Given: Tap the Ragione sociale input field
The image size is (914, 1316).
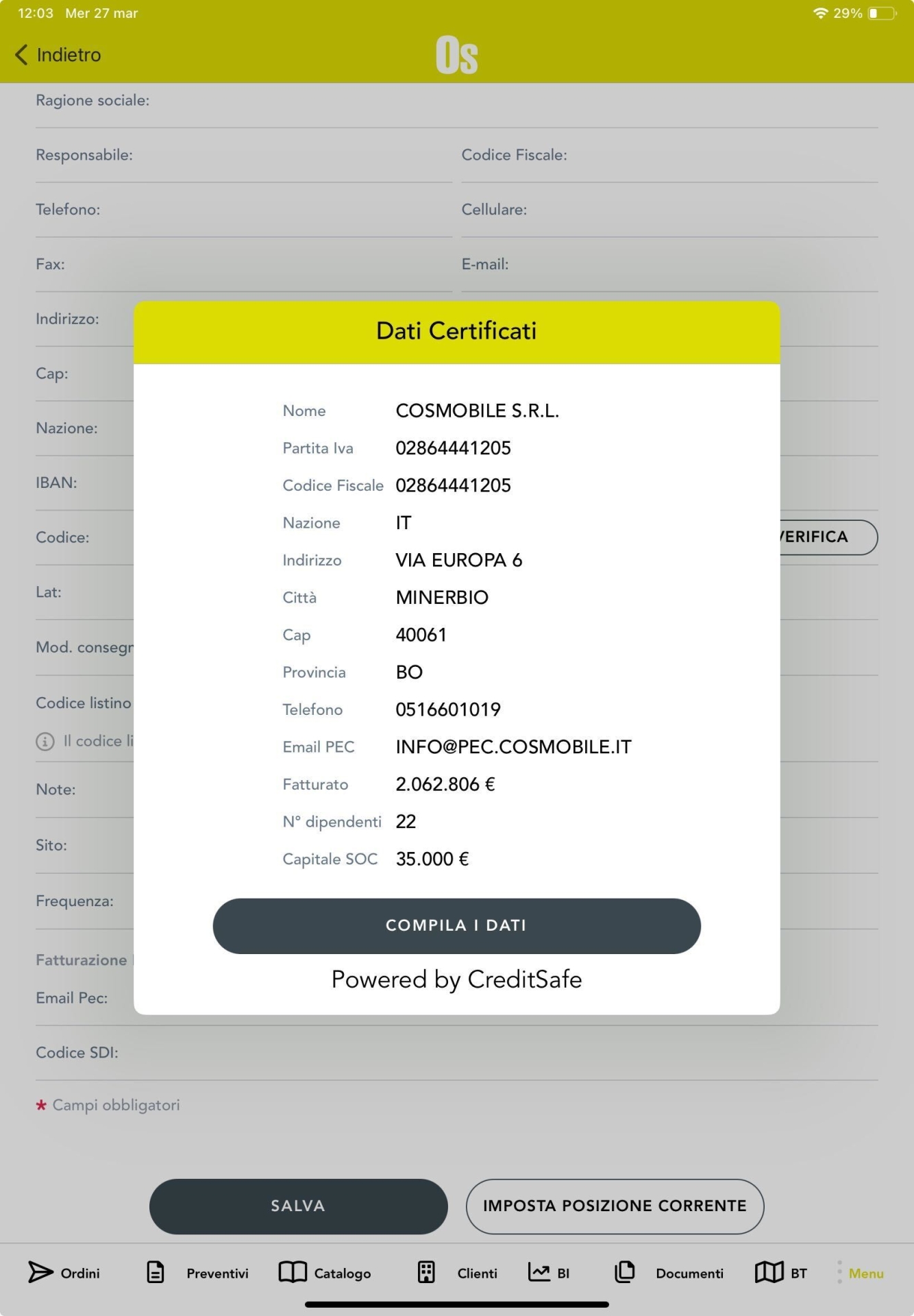Looking at the screenshot, I should 507,101.
